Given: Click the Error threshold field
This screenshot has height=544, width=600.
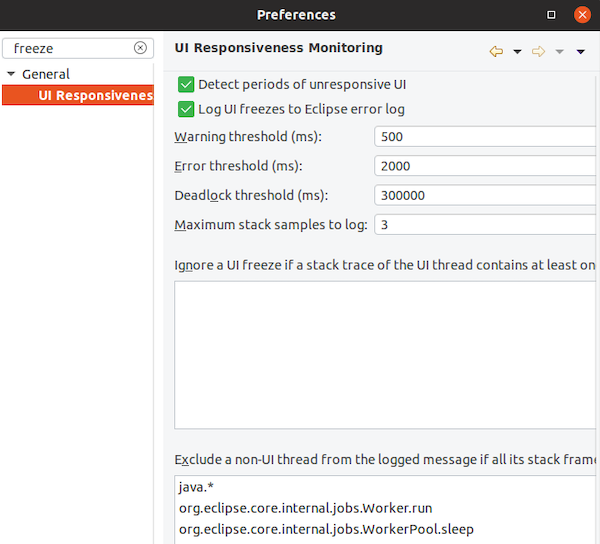Looking at the screenshot, I should [486, 166].
